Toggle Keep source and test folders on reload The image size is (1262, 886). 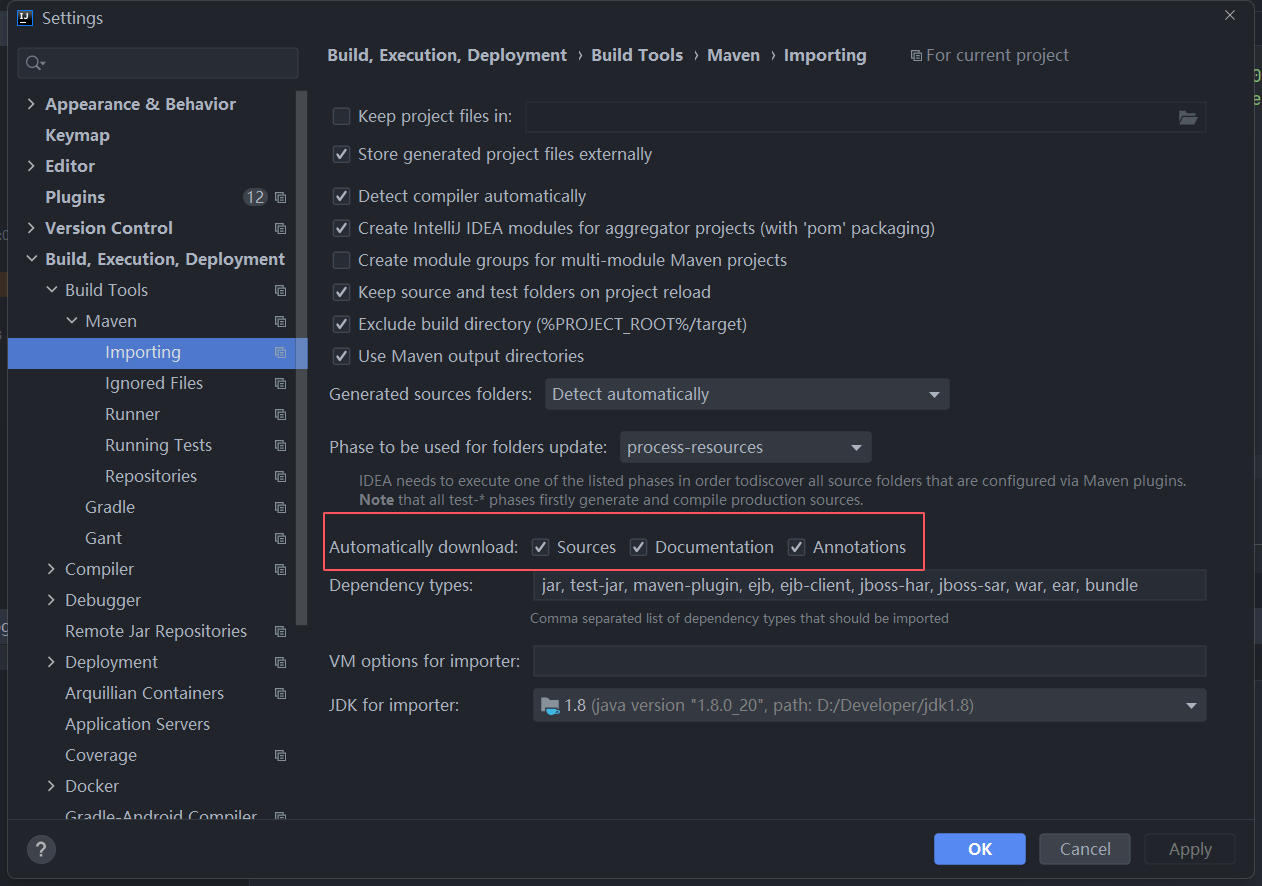341,292
